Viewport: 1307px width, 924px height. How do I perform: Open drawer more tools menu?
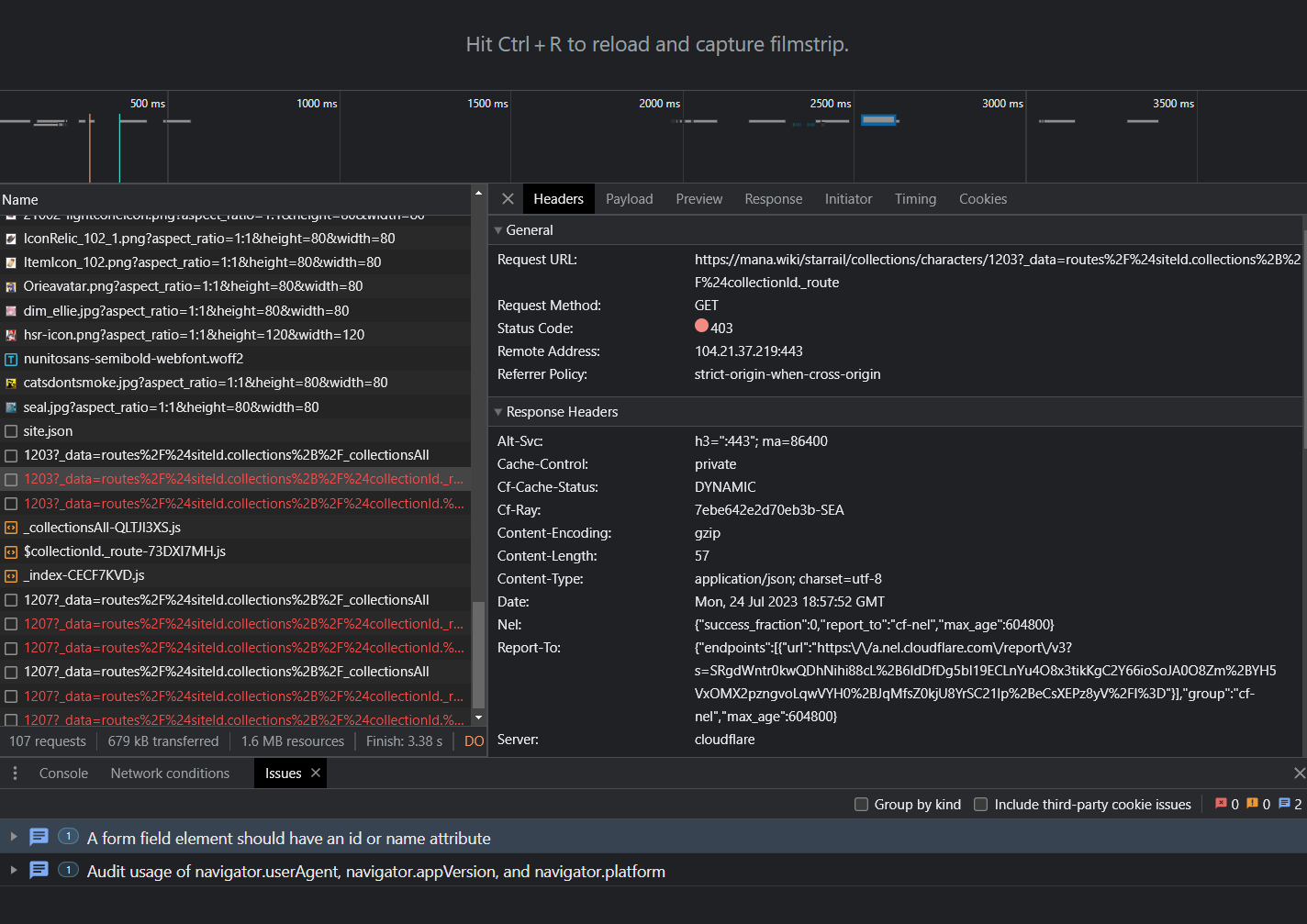pyautogui.click(x=15, y=774)
